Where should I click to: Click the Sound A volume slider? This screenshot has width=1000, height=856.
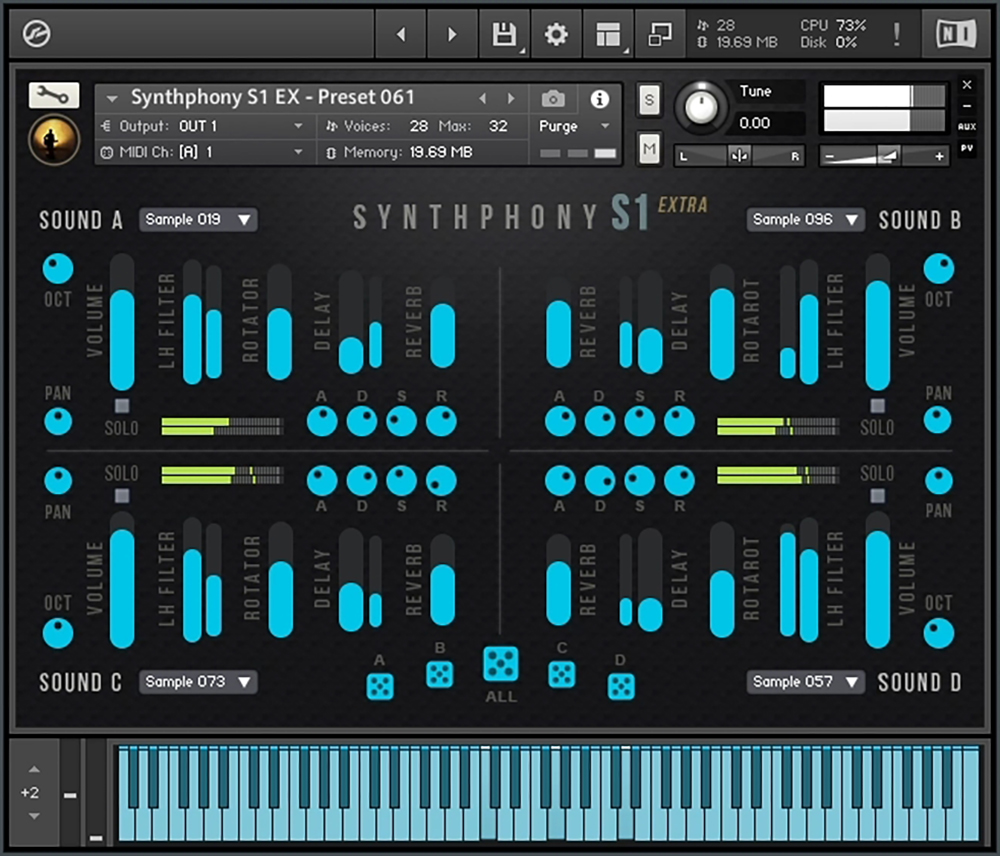click(122, 322)
